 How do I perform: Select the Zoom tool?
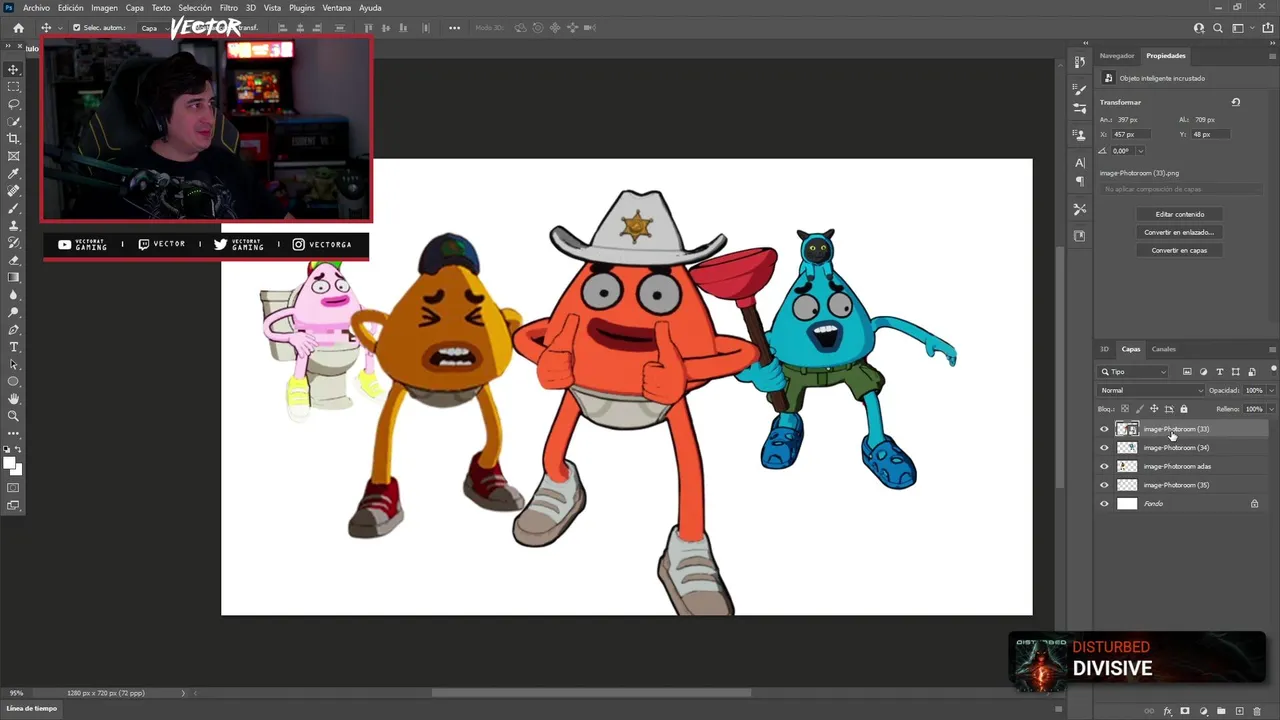pyautogui.click(x=14, y=416)
